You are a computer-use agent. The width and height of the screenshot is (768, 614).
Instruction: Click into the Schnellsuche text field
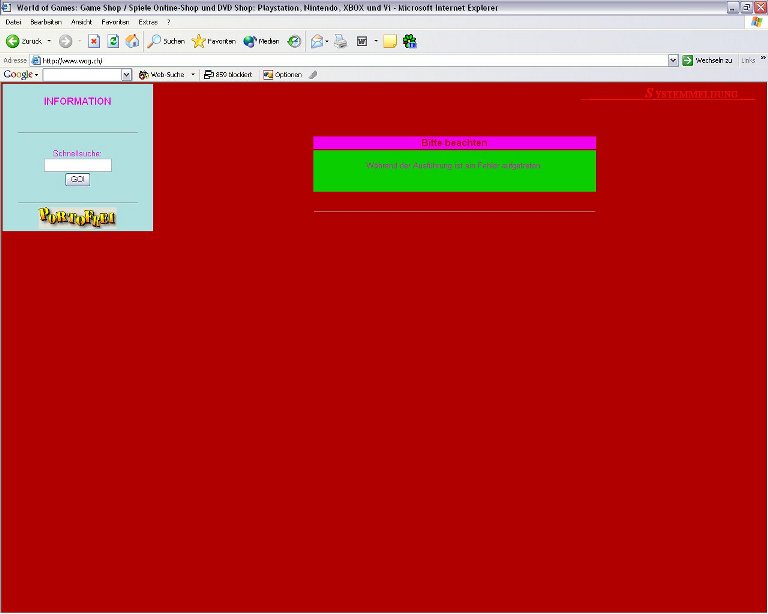pos(78,165)
